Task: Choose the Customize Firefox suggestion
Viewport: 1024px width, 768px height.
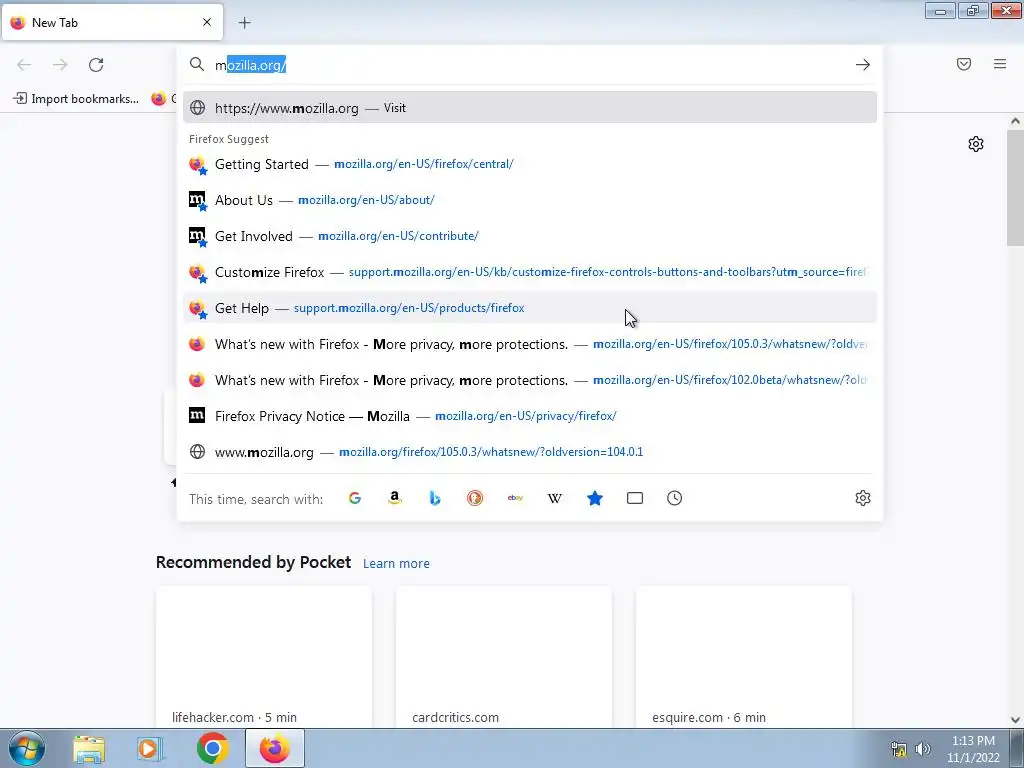Action: tap(530, 272)
